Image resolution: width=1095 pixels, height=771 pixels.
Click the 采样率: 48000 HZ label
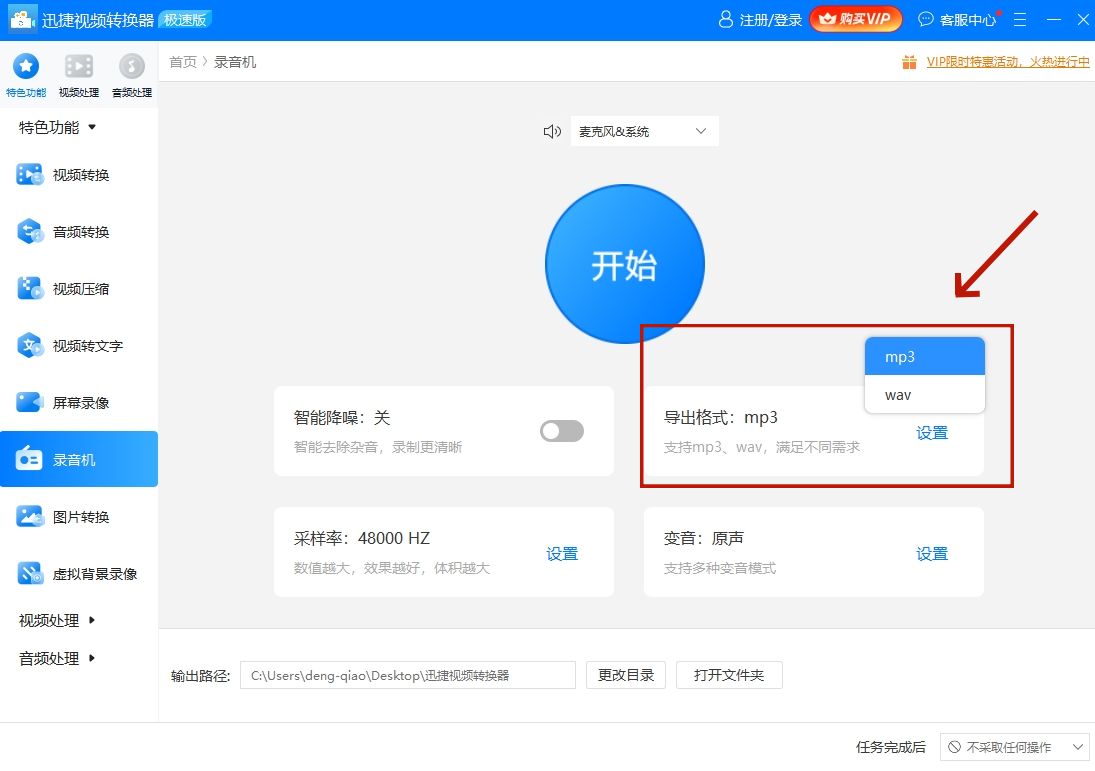362,538
